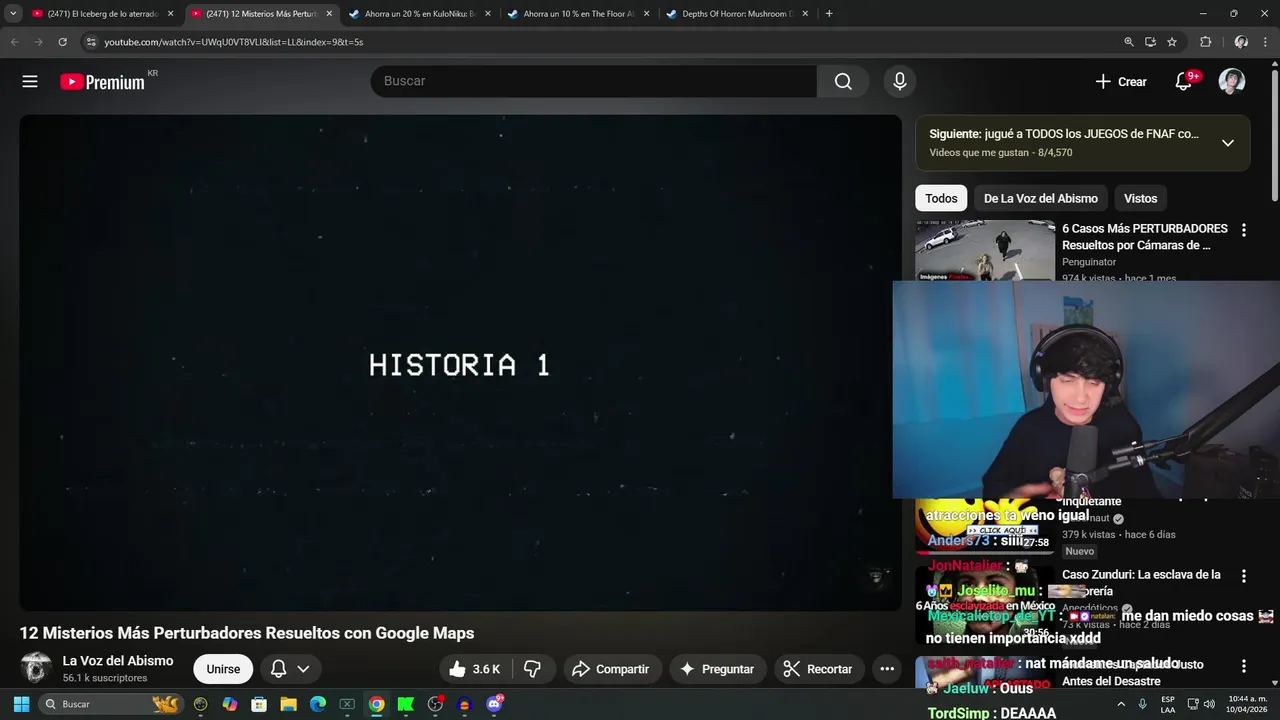Bookmark this page with star icon

(1172, 42)
